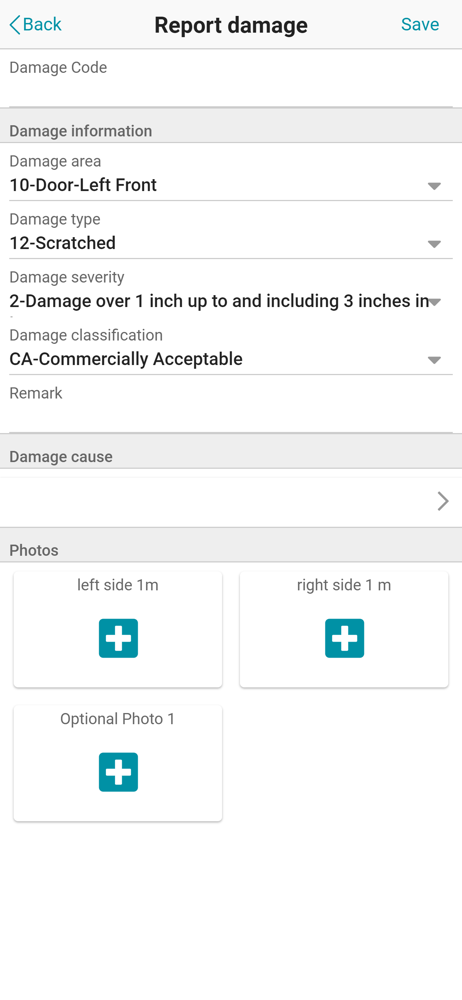Select CA-Commercially Acceptable classification value
The image size is (462, 1000).
(x=126, y=360)
